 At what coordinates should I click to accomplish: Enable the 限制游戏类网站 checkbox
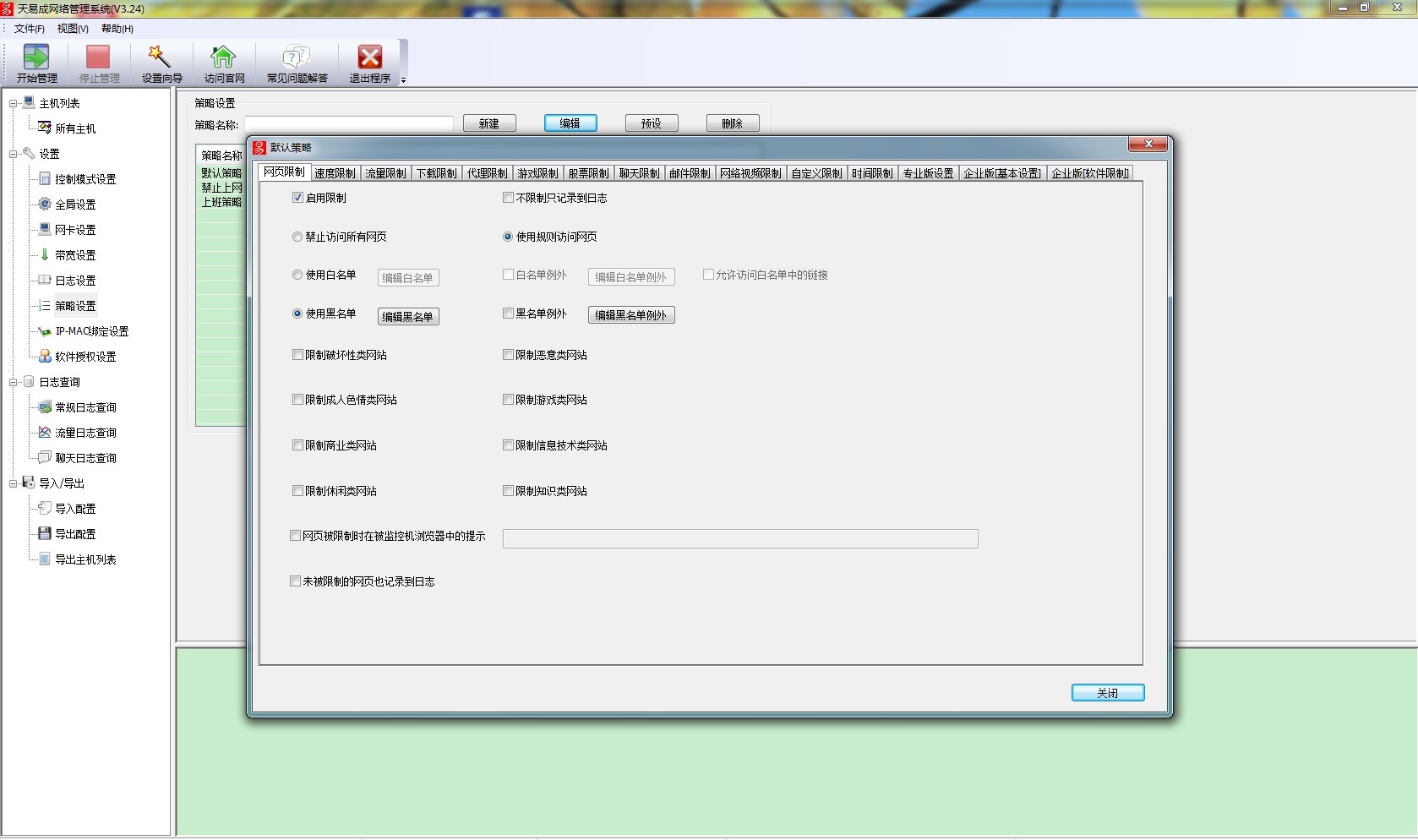click(508, 400)
